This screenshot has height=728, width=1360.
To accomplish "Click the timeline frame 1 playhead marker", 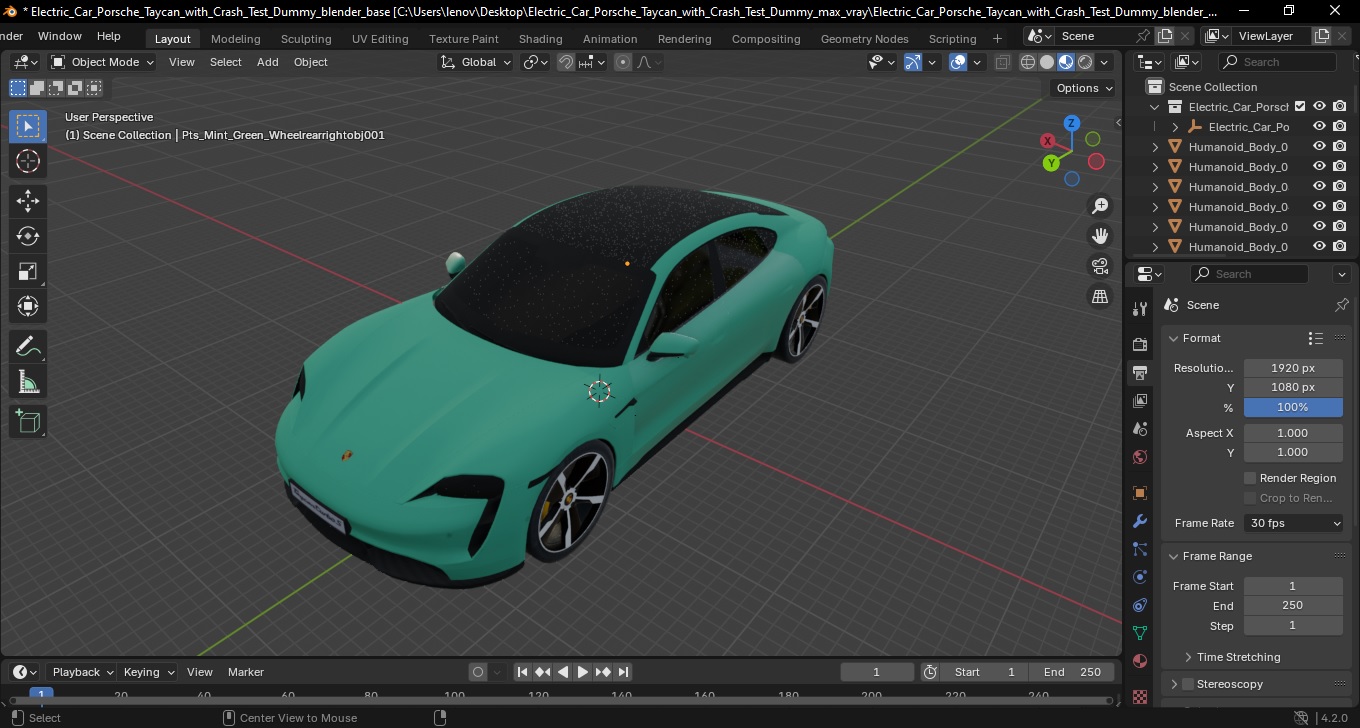I will click(41, 693).
